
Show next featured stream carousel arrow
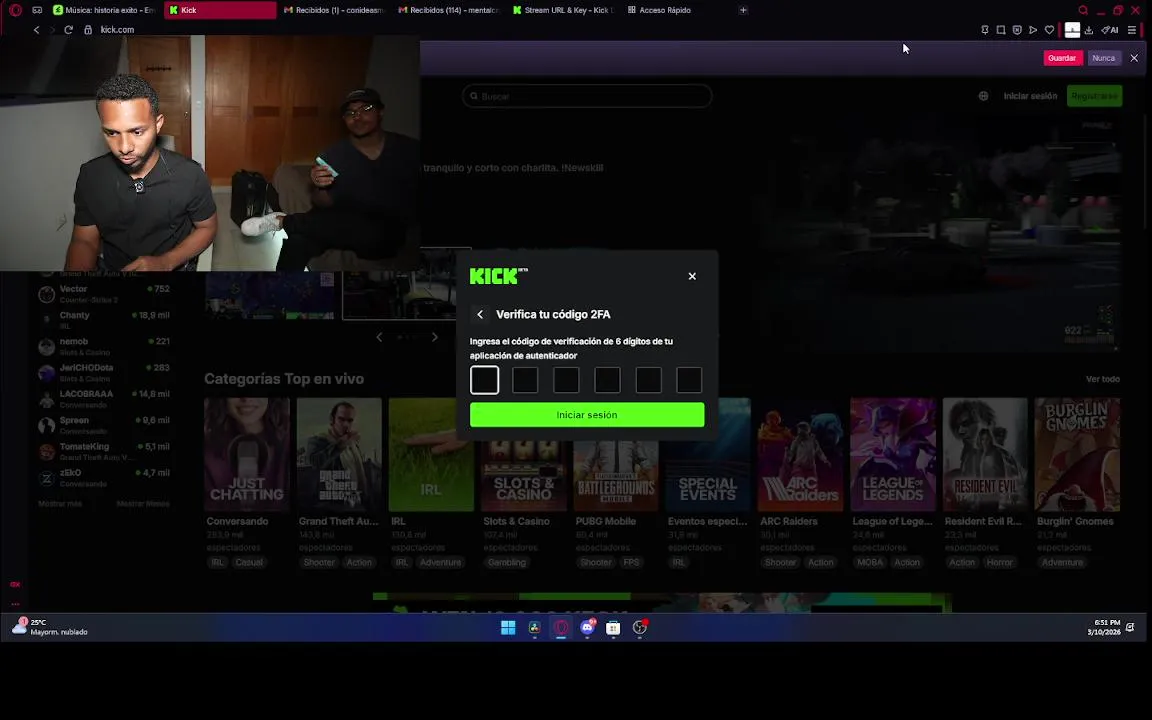click(434, 337)
